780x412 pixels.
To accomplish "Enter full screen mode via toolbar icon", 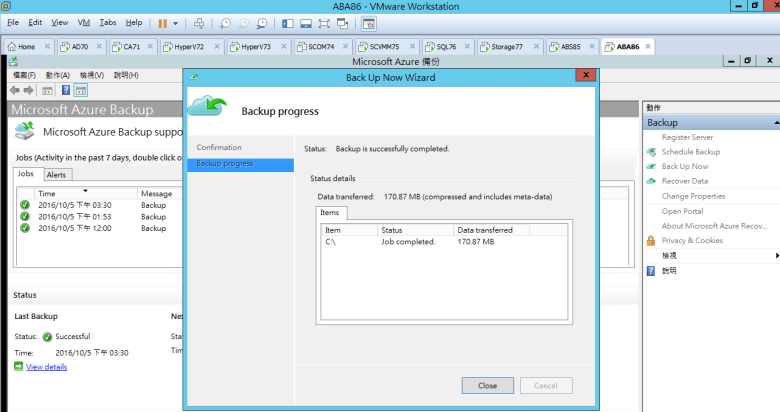I will (323, 22).
